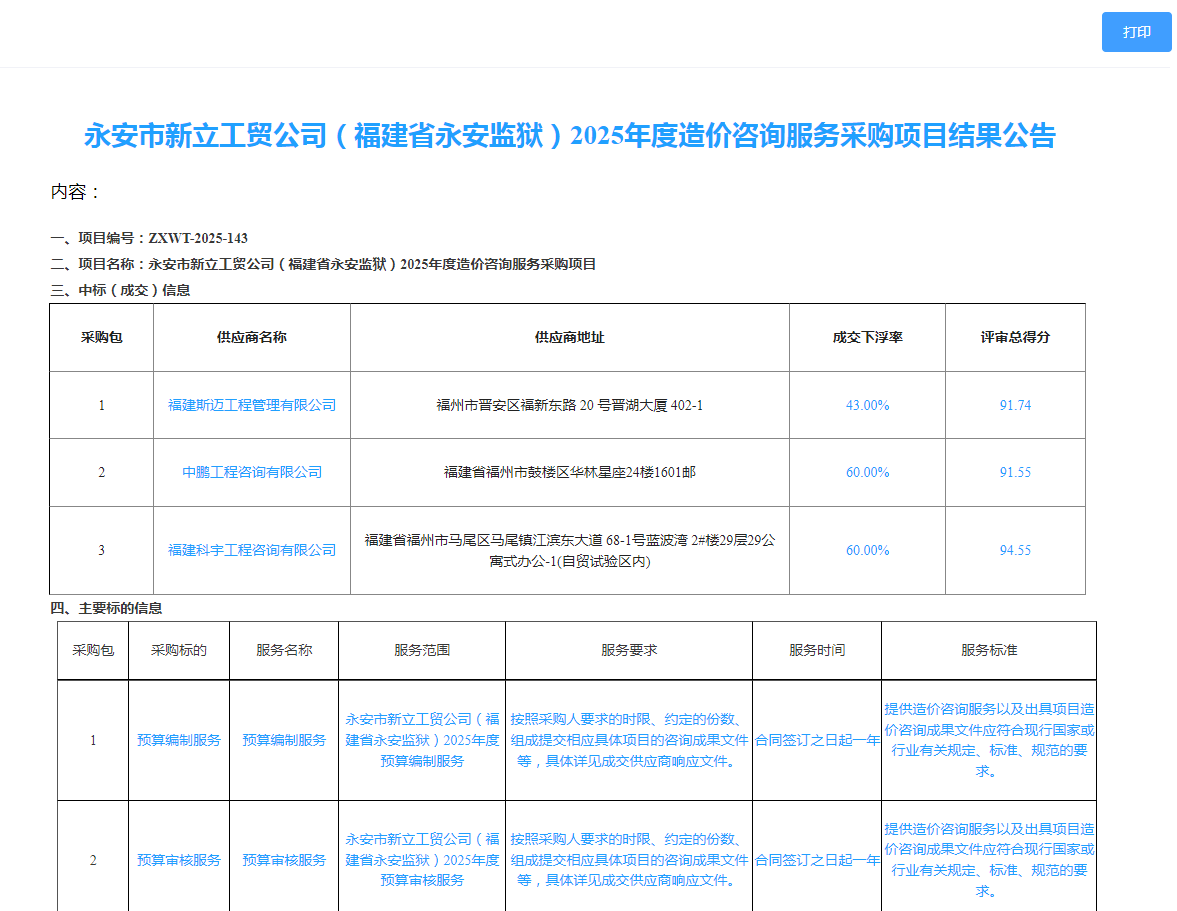Select supplier 福建科宇工程咨询有限公司
The width and height of the screenshot is (1177, 911).
point(252,550)
